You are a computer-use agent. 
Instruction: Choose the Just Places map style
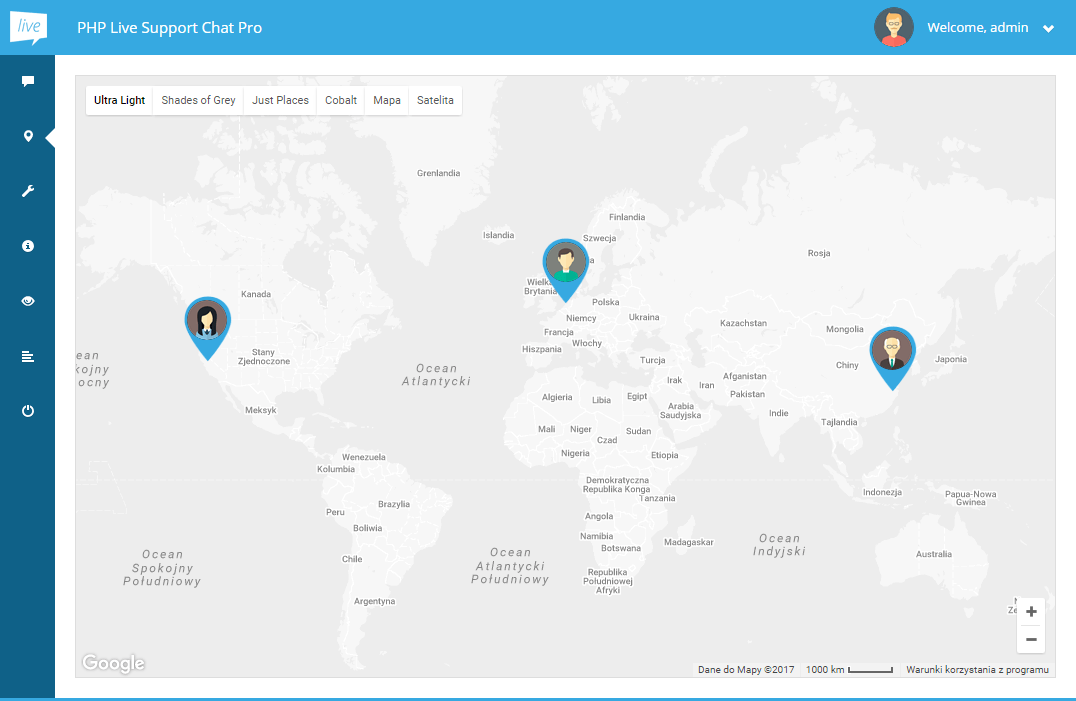click(x=280, y=100)
